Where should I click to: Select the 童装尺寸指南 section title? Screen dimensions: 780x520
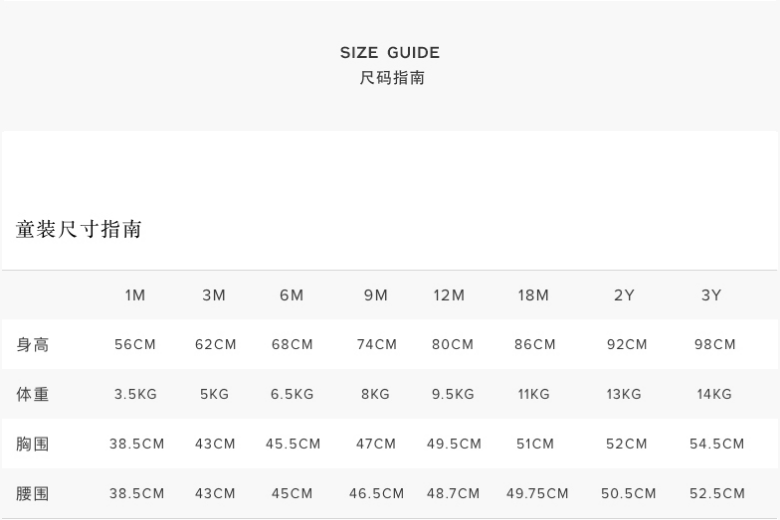(x=79, y=229)
